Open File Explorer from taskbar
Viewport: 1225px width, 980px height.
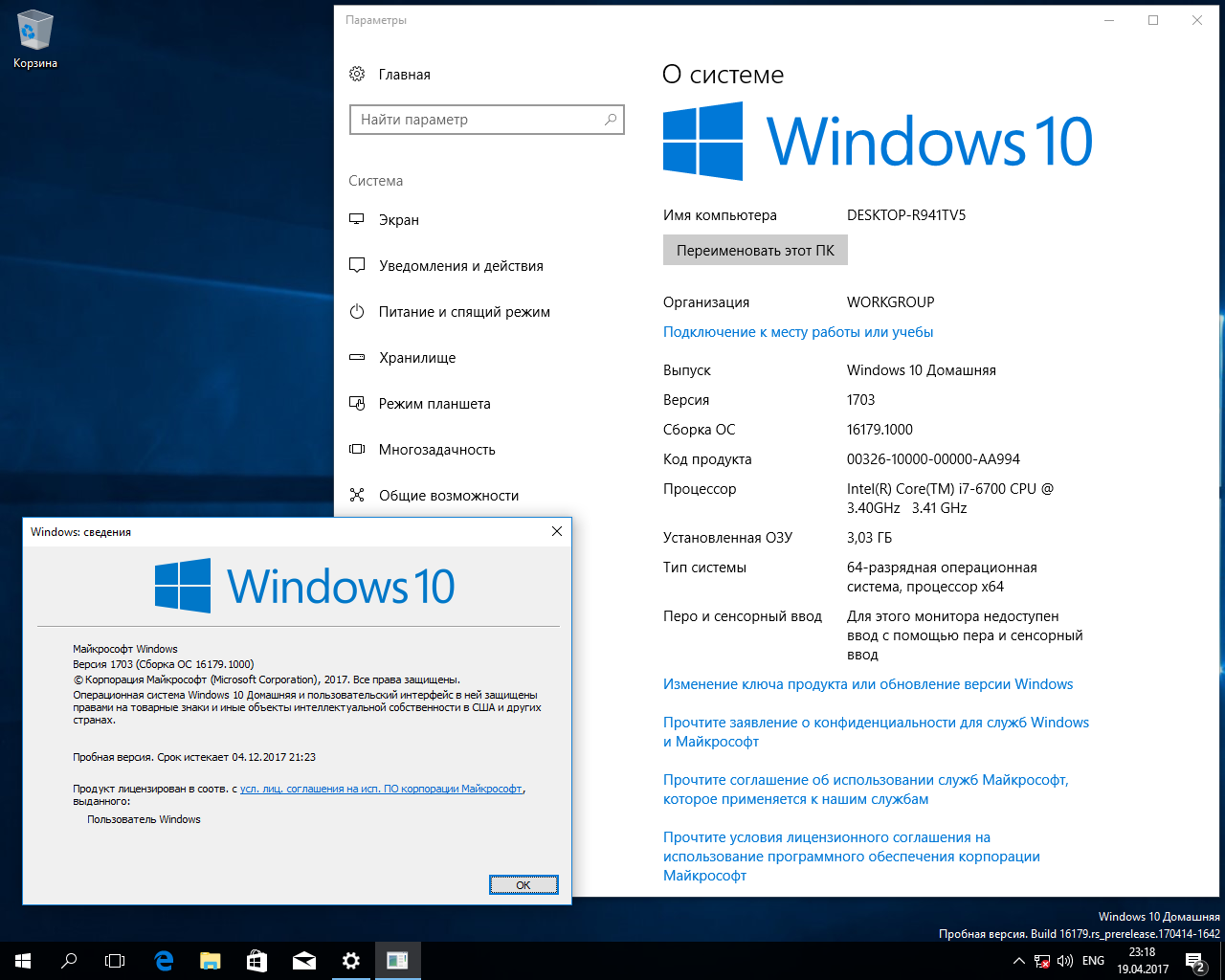211,961
